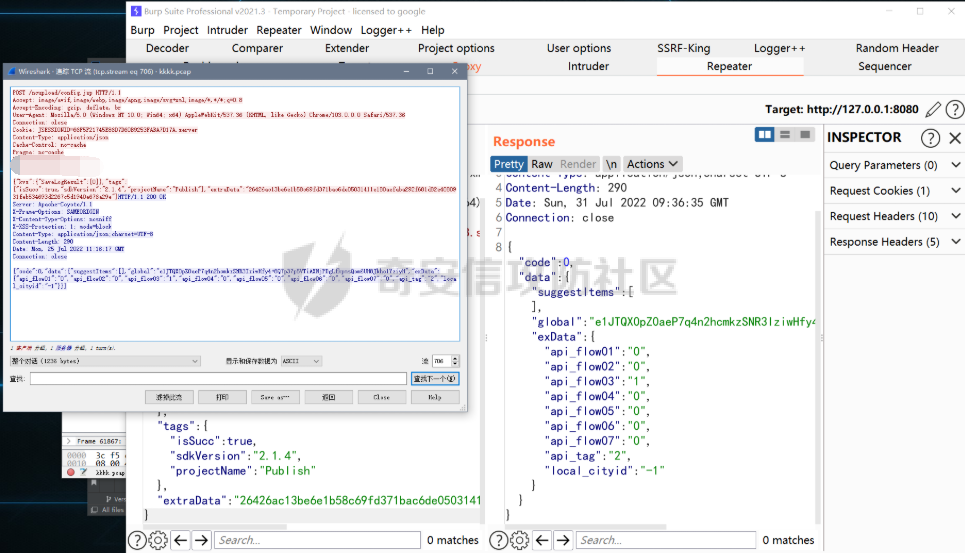Go to next match in response search

563,540
